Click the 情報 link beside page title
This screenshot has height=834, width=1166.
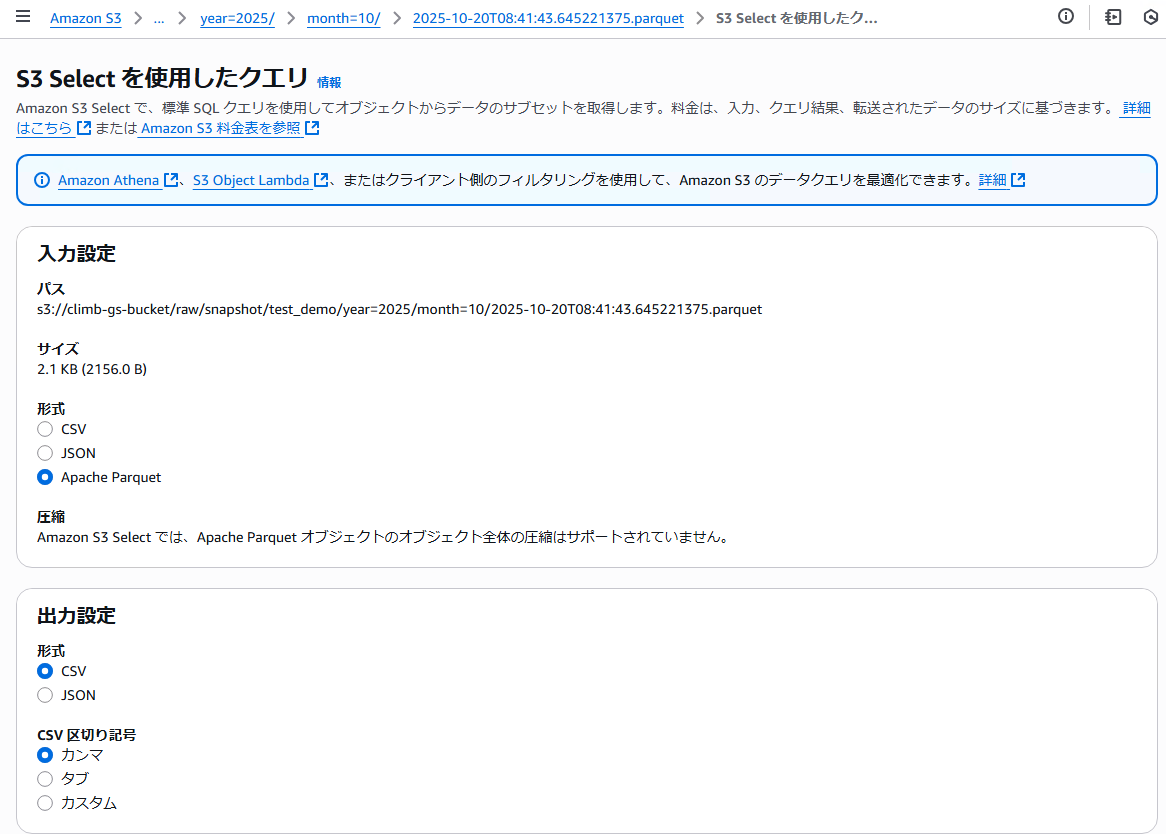point(328,83)
